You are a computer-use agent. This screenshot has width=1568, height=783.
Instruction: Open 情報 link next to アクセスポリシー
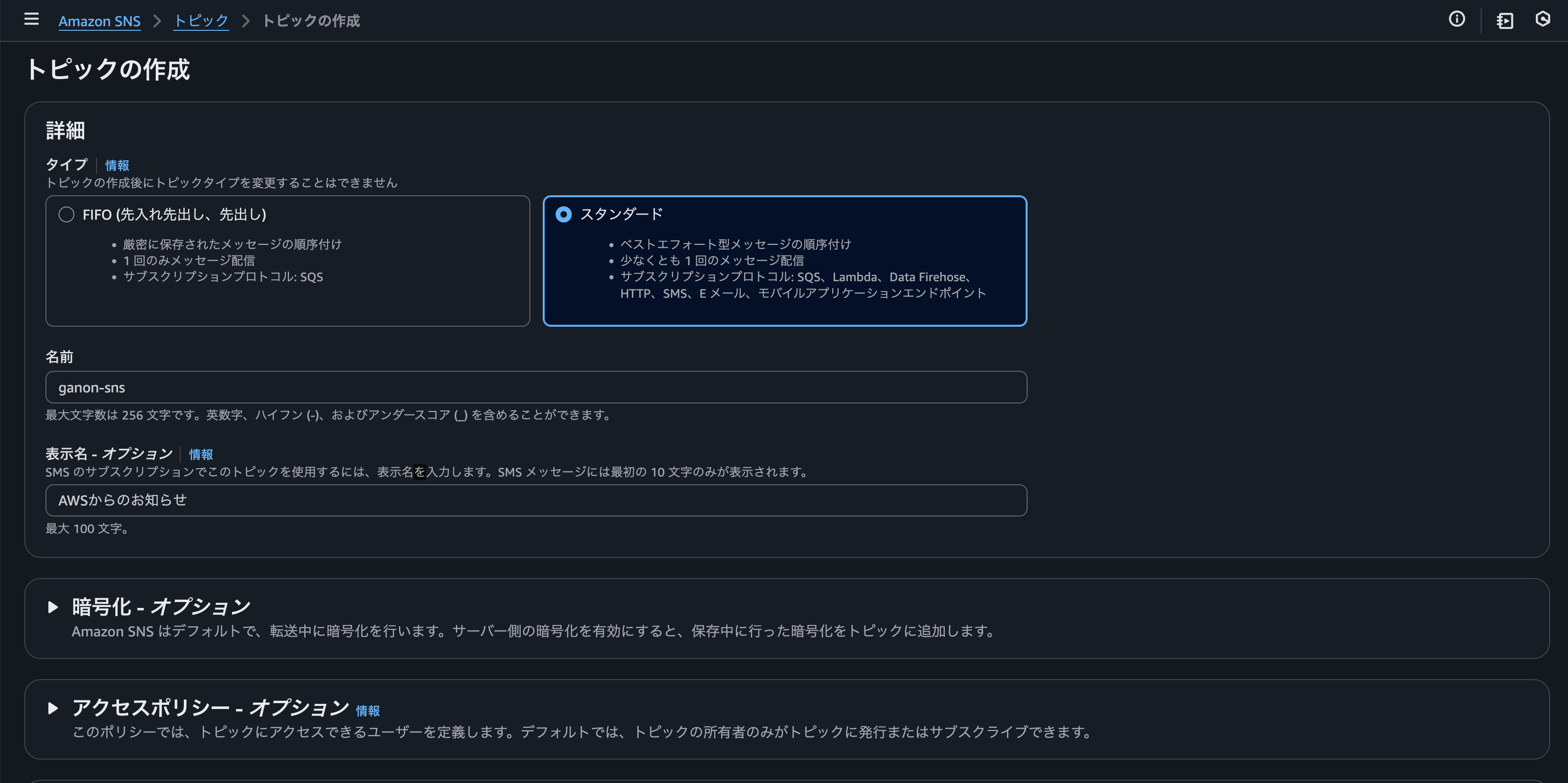pyautogui.click(x=368, y=710)
